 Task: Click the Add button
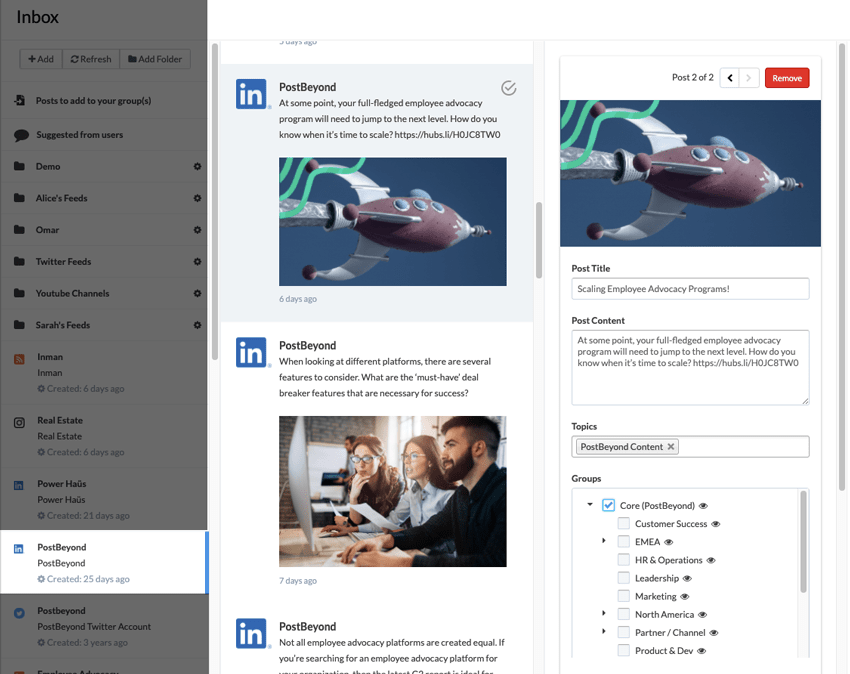coord(41,59)
